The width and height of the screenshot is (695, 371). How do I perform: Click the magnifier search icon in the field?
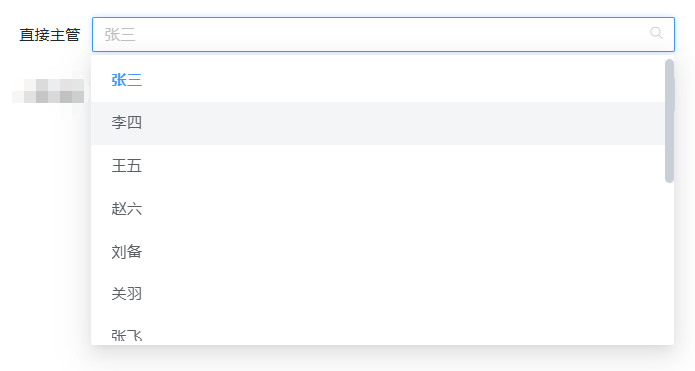[x=656, y=33]
